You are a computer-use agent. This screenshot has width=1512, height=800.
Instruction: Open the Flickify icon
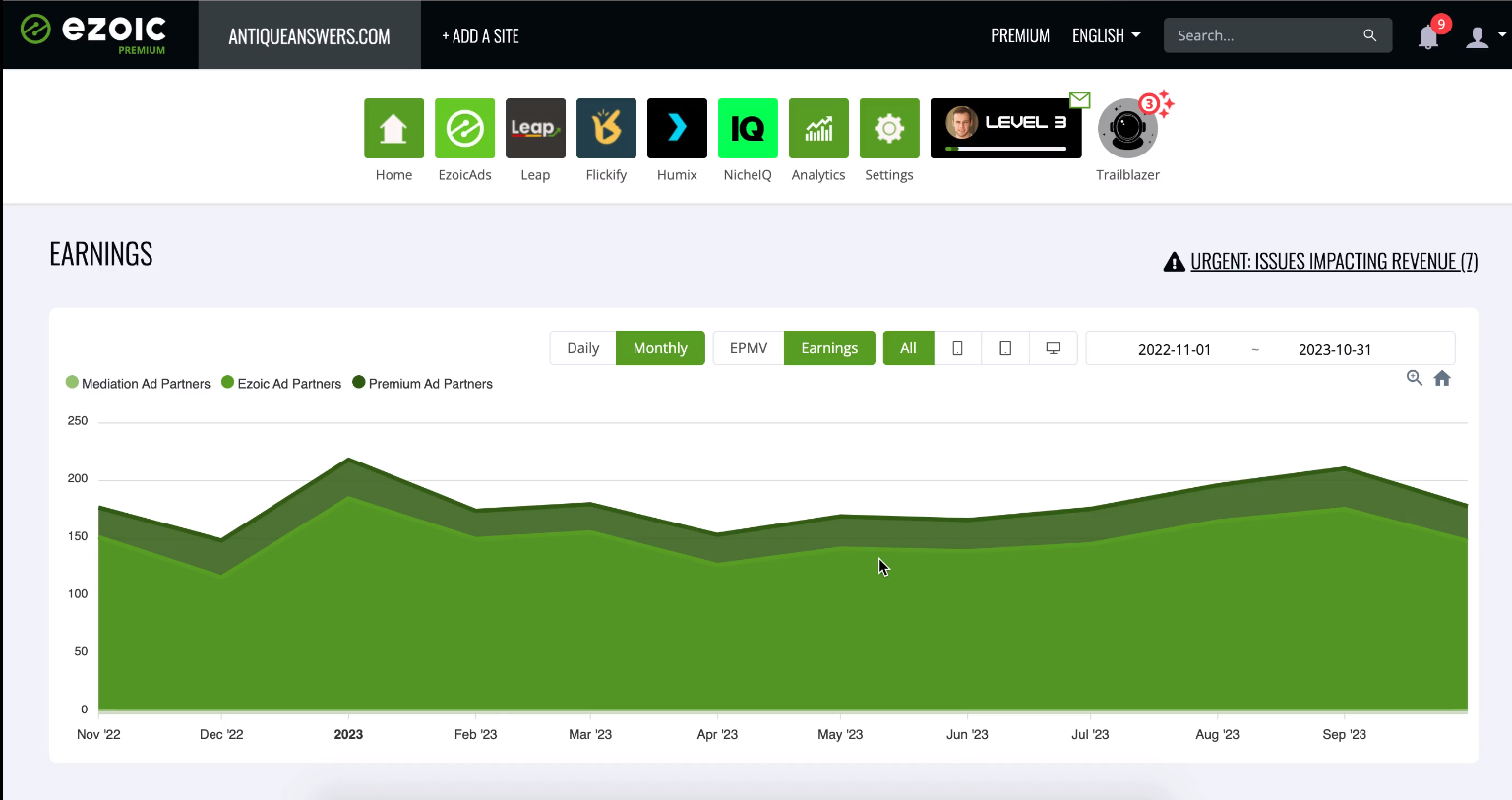coord(606,128)
